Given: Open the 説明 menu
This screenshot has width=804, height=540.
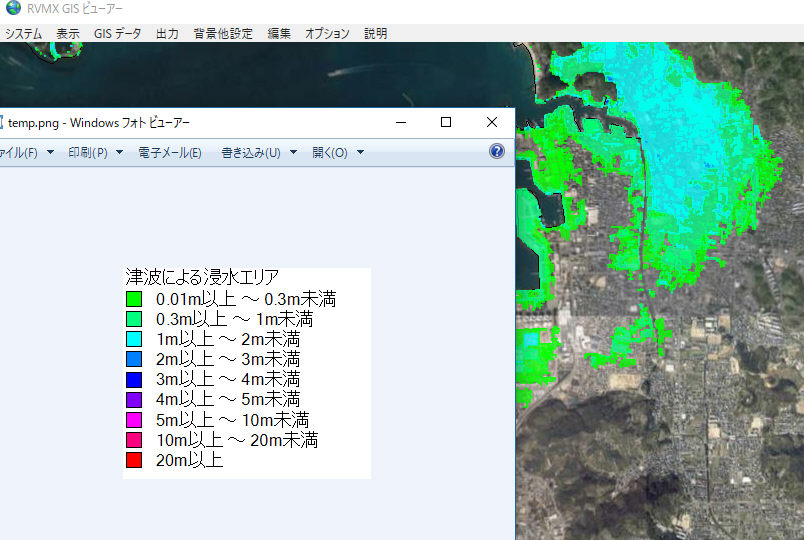Looking at the screenshot, I should coord(376,33).
